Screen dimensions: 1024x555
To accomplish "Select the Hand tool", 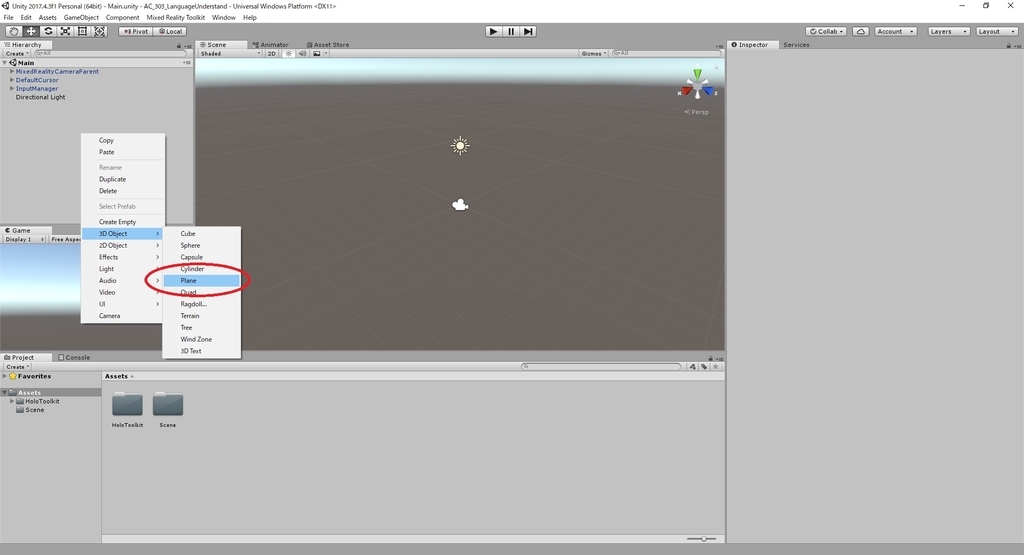I will pos(13,31).
